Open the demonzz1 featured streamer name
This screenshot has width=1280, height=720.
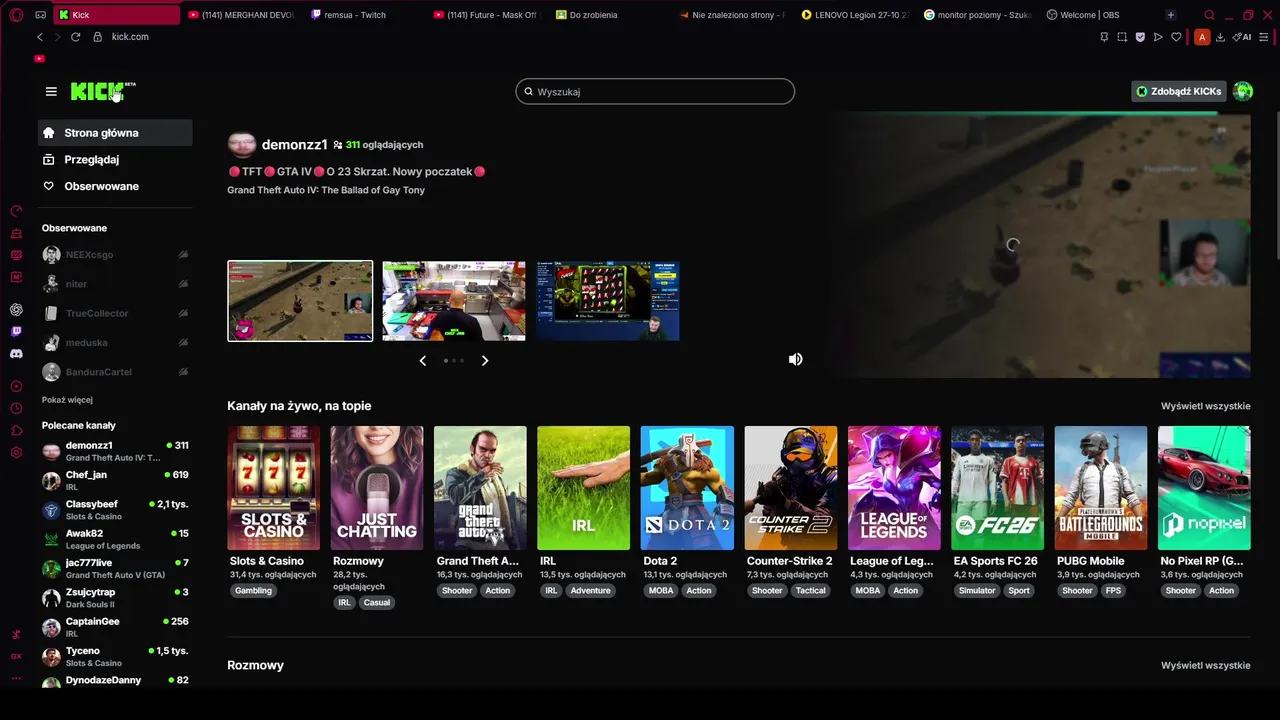pos(294,145)
